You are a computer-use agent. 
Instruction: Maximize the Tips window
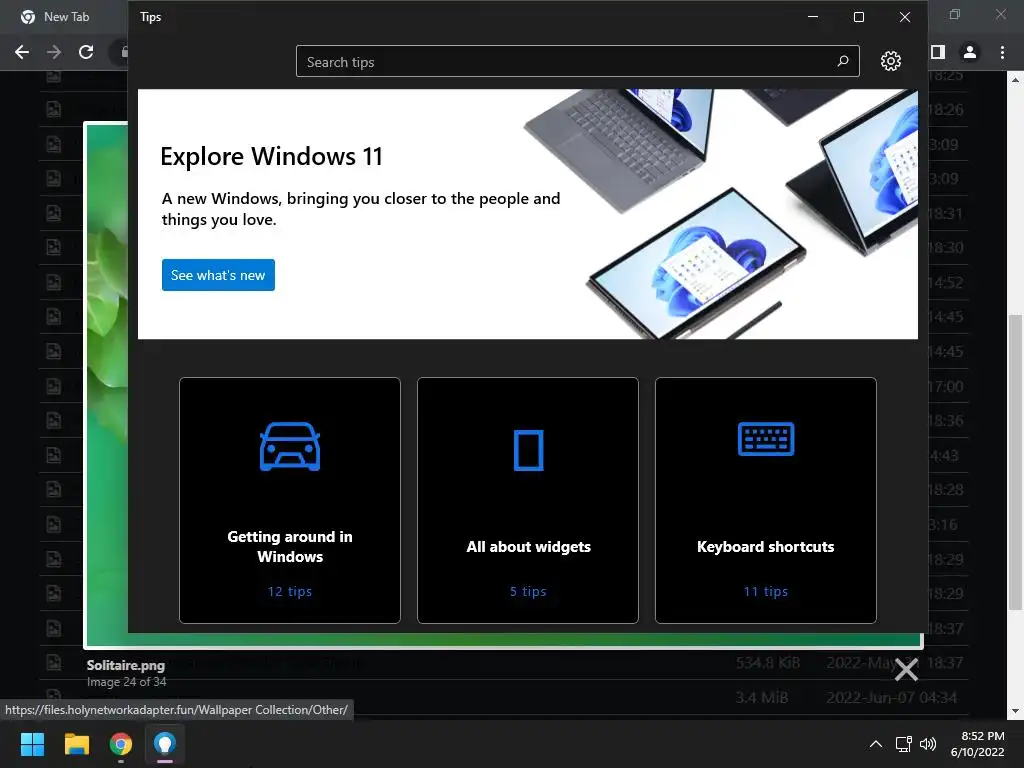[859, 17]
